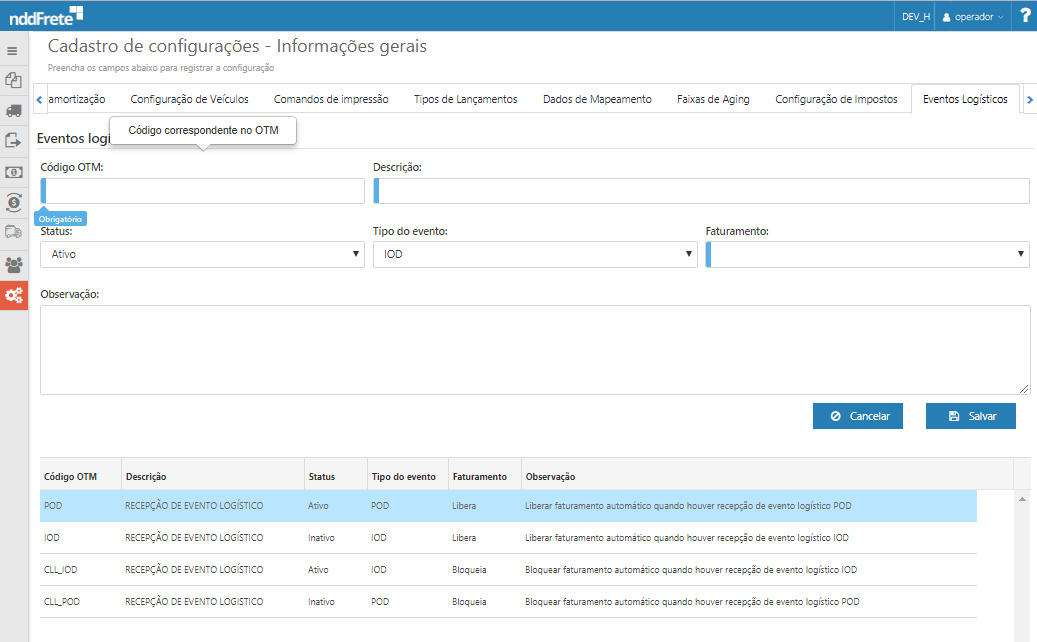Open the users group sidebar icon
Image resolution: width=1037 pixels, height=642 pixels.
pyautogui.click(x=13, y=265)
